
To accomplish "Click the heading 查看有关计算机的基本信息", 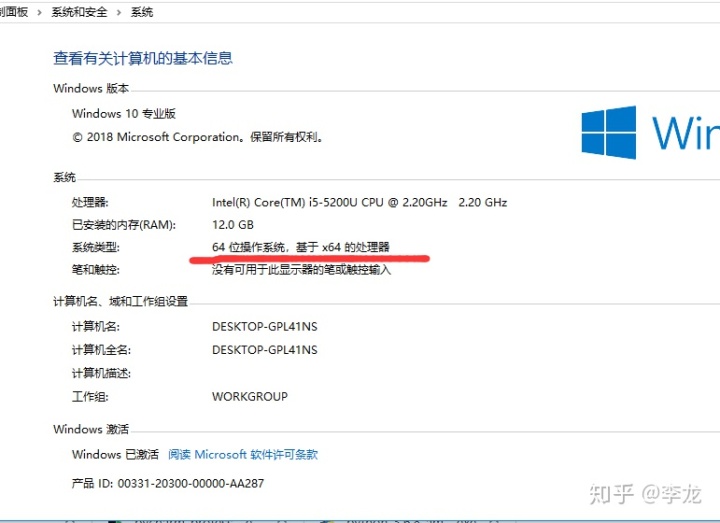I will [143, 58].
